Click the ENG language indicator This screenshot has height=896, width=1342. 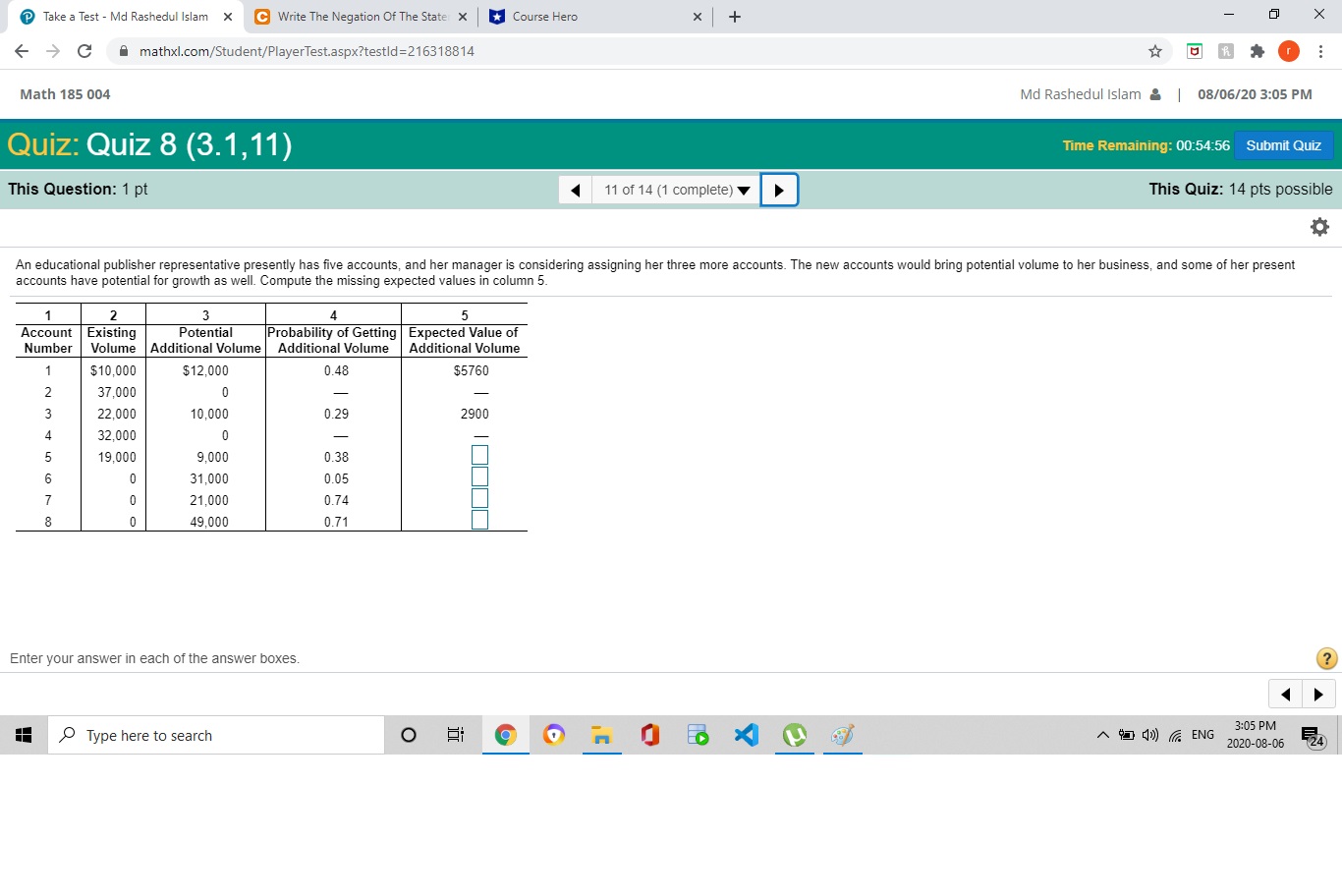1202,735
